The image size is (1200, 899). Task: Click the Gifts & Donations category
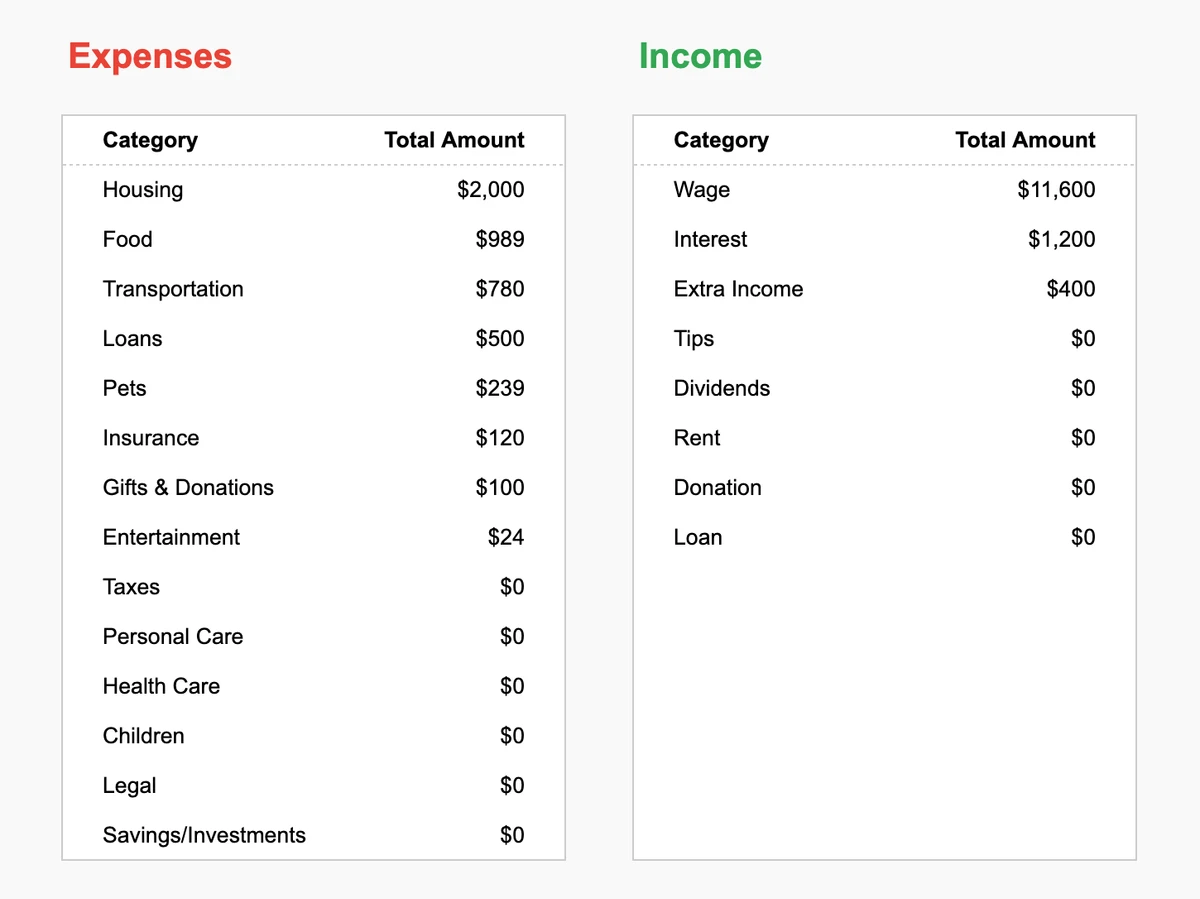coord(188,488)
